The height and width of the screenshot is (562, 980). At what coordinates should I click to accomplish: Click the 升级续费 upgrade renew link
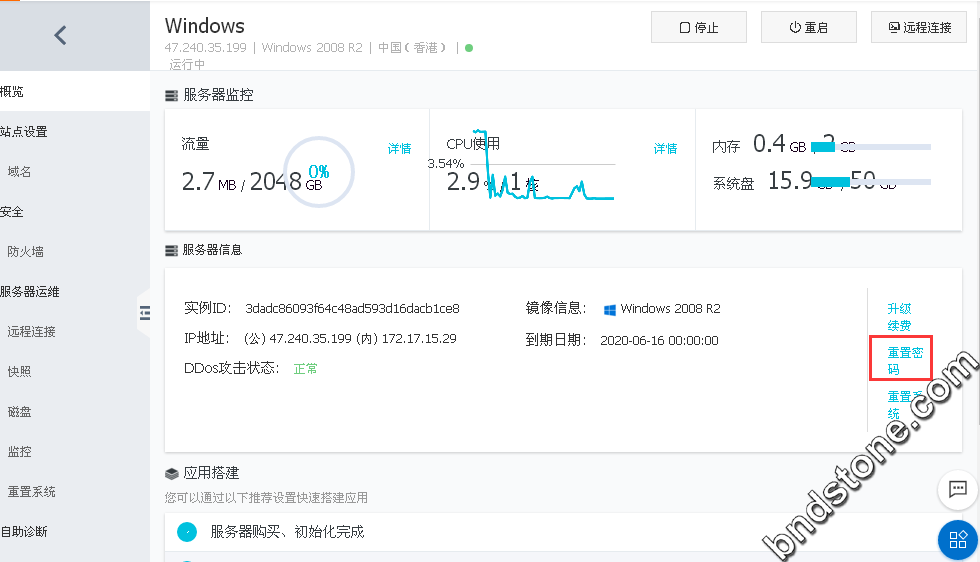(x=899, y=317)
